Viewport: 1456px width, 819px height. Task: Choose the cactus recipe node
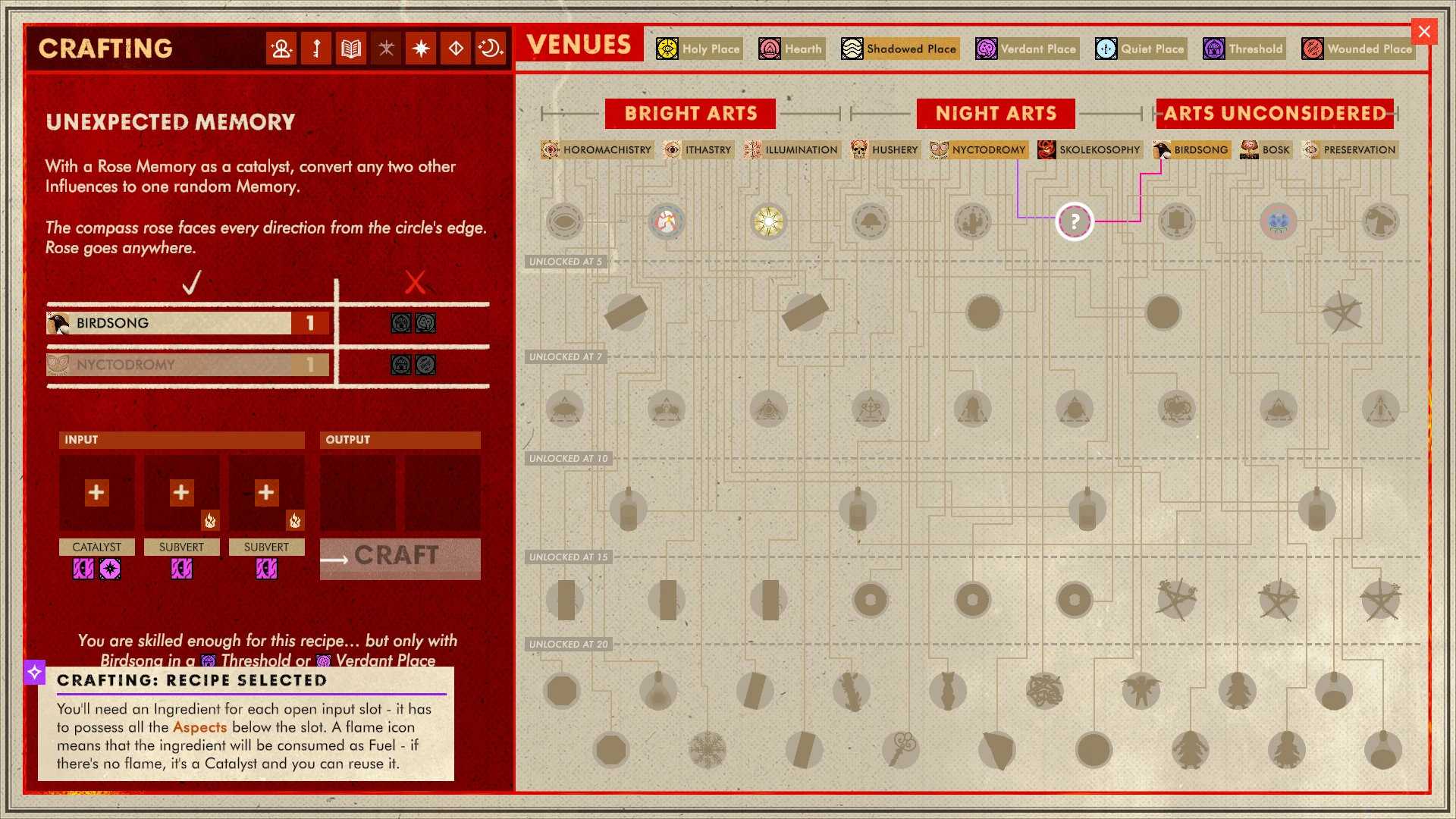tap(972, 221)
